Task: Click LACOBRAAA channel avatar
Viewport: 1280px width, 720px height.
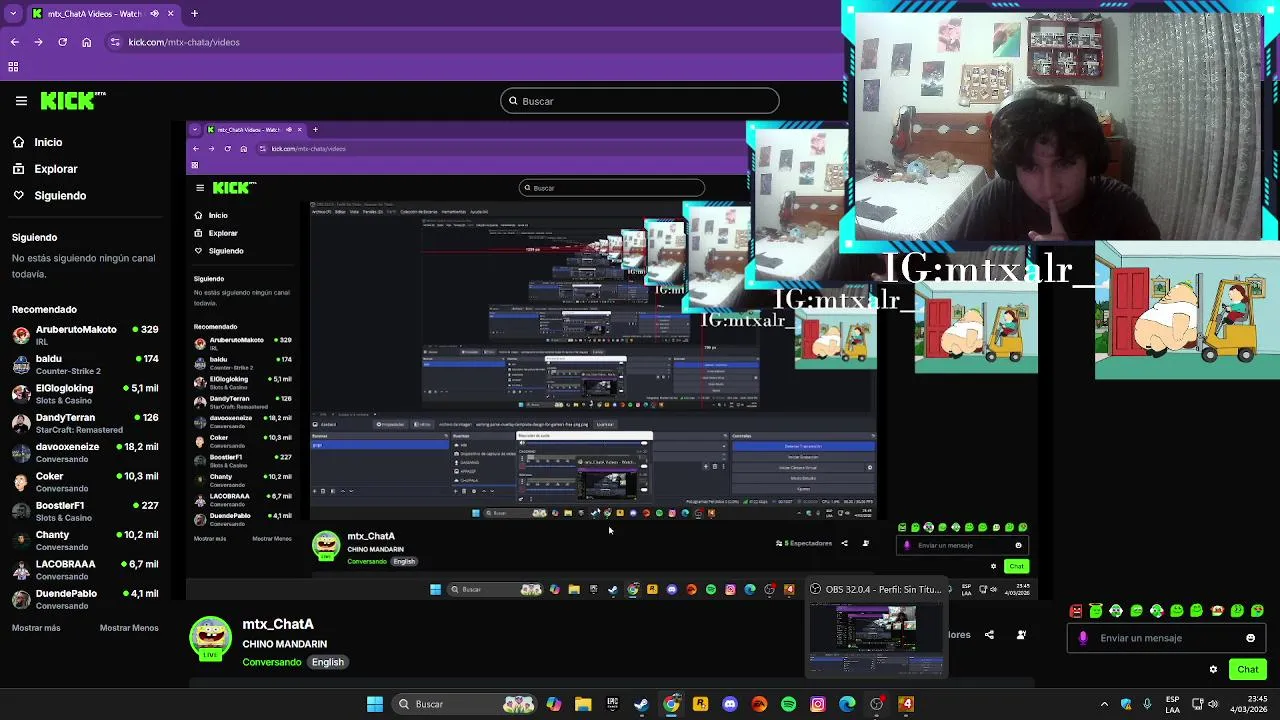Action: [21, 570]
